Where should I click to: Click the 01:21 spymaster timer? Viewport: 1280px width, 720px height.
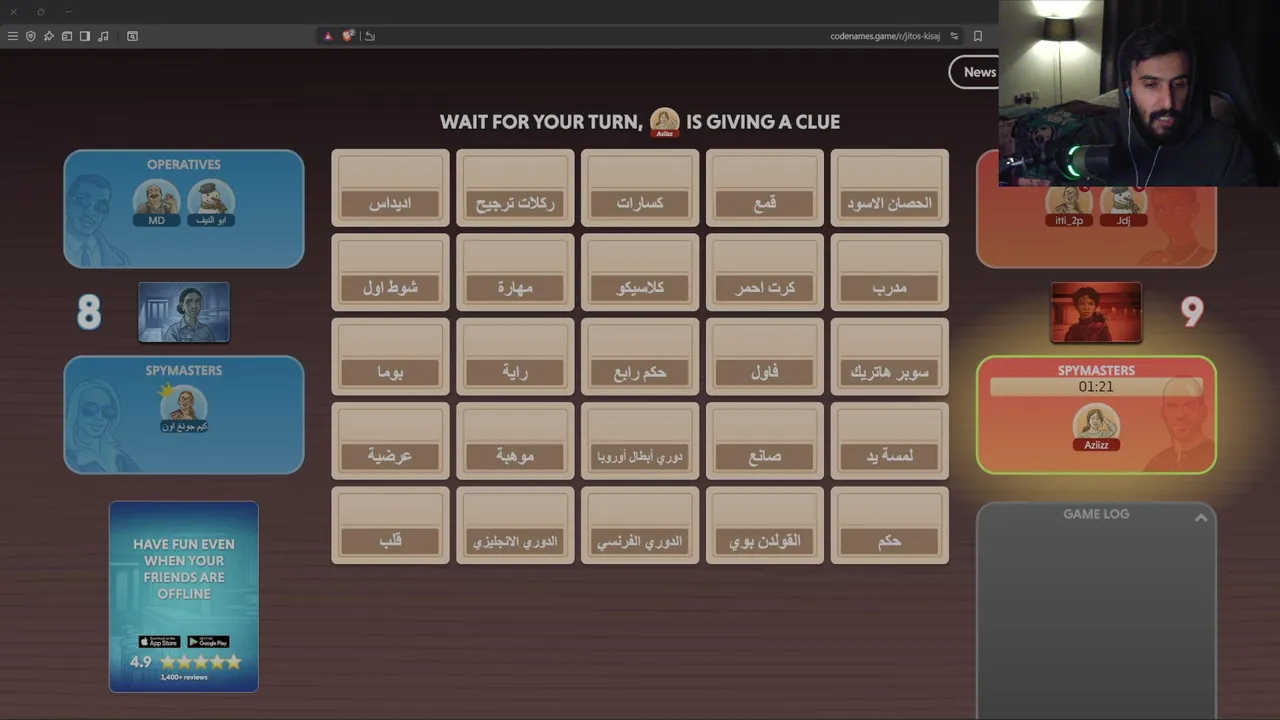[x=1096, y=387]
